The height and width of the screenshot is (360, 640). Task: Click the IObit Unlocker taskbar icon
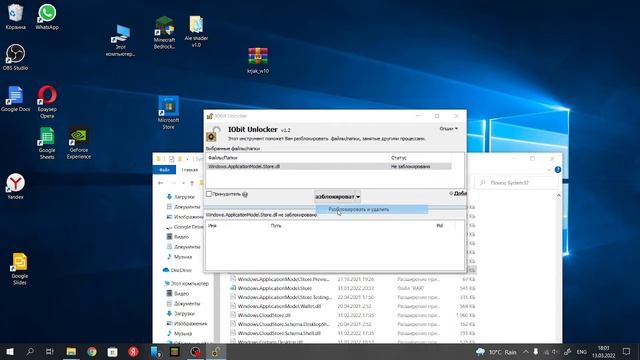[216, 351]
